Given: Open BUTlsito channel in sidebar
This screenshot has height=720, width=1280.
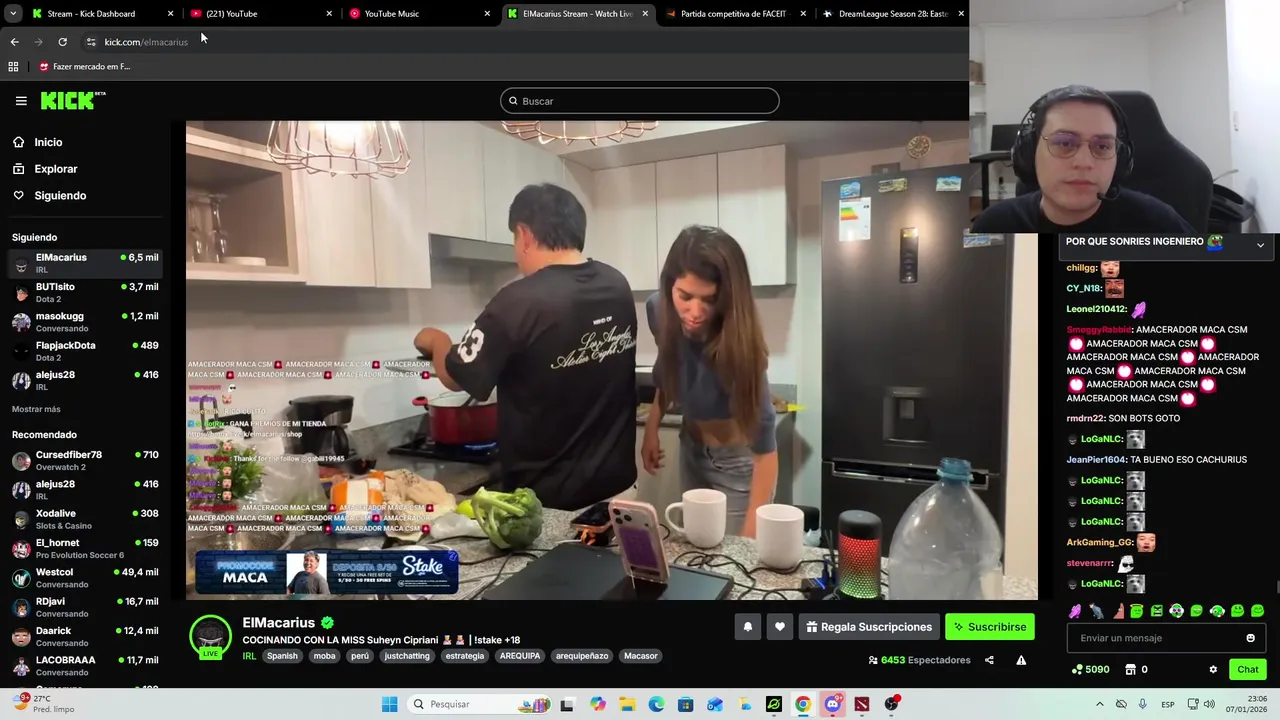Looking at the screenshot, I should [84, 292].
